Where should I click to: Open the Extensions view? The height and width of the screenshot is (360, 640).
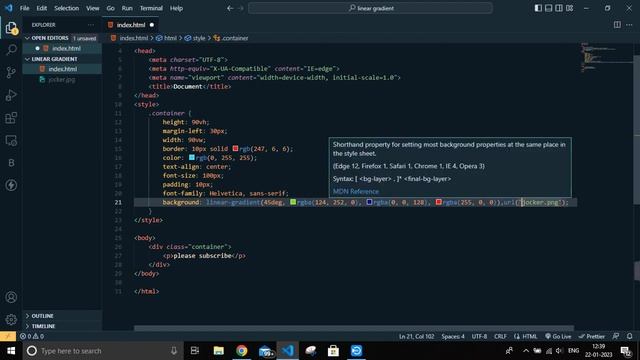coord(11,118)
